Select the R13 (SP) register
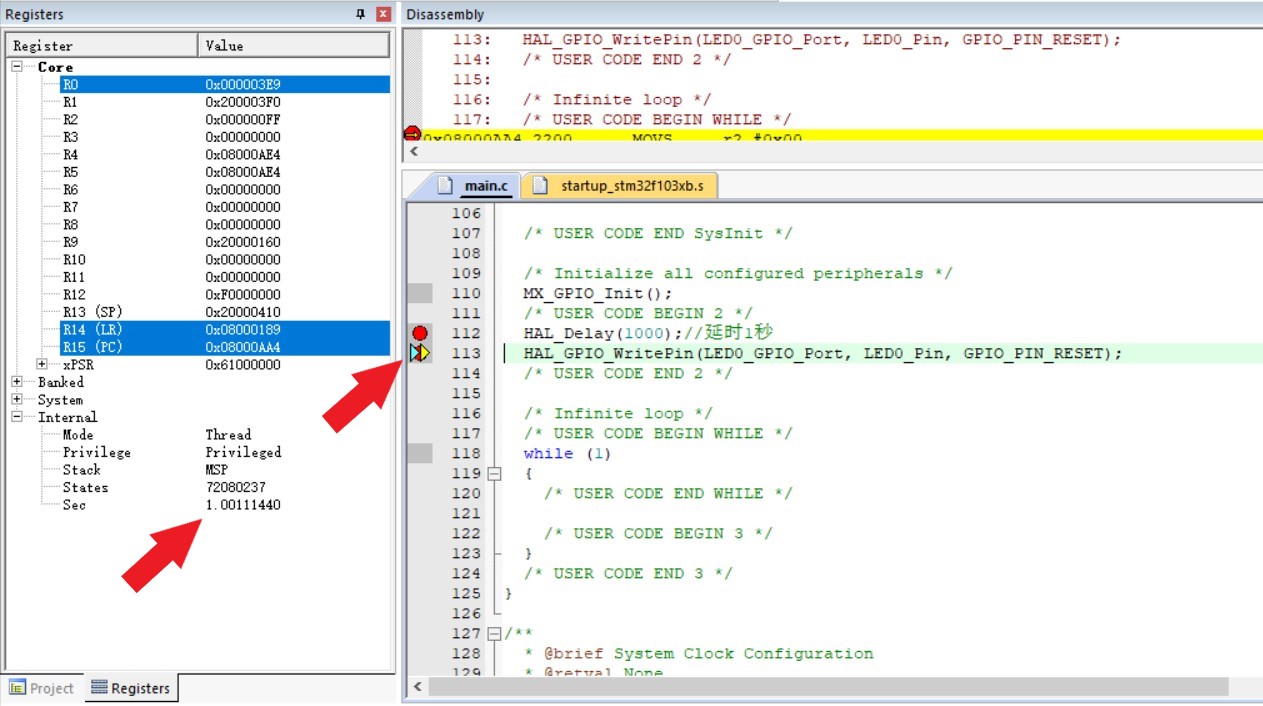 click(225, 312)
